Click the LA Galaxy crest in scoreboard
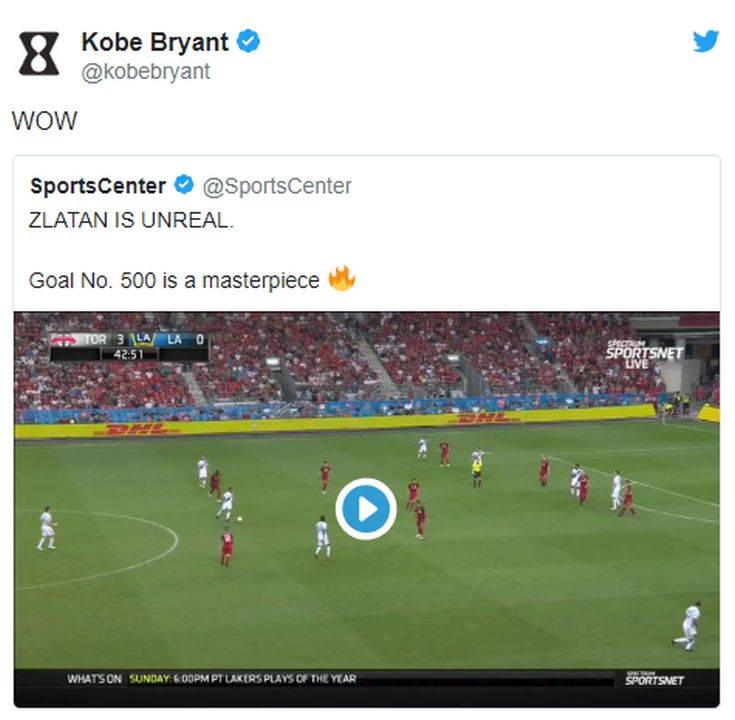735x720 pixels. coord(143,339)
